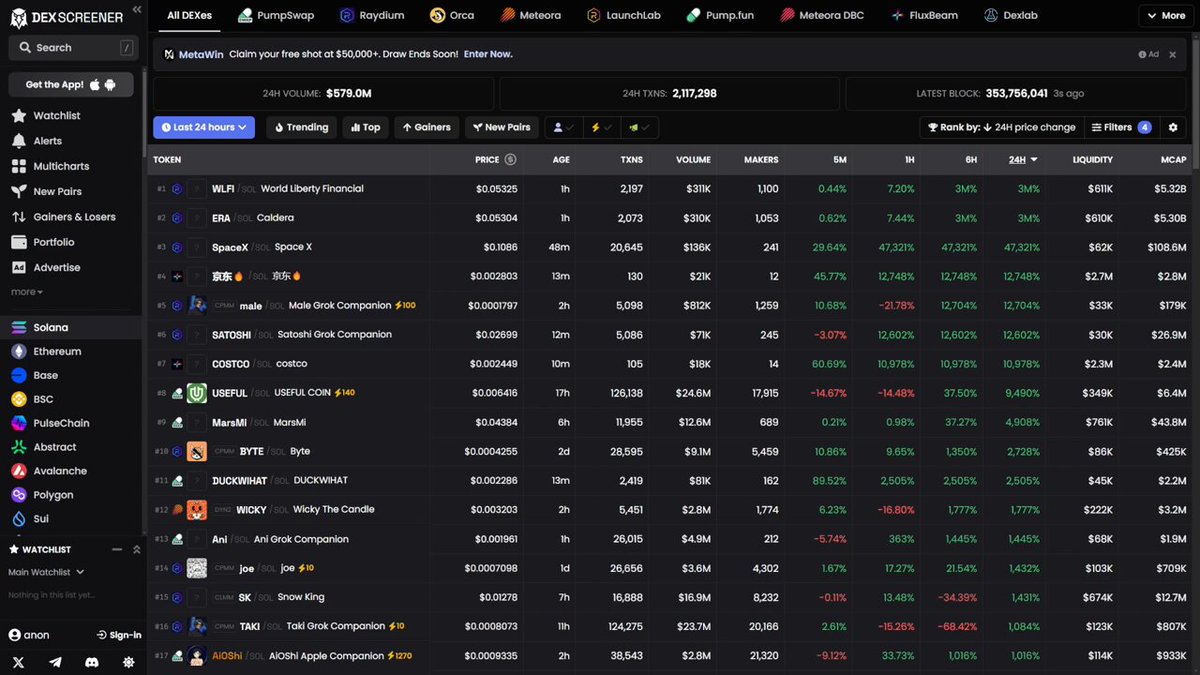
Task: Sort by the Liquidity column header
Action: [x=1092, y=160]
